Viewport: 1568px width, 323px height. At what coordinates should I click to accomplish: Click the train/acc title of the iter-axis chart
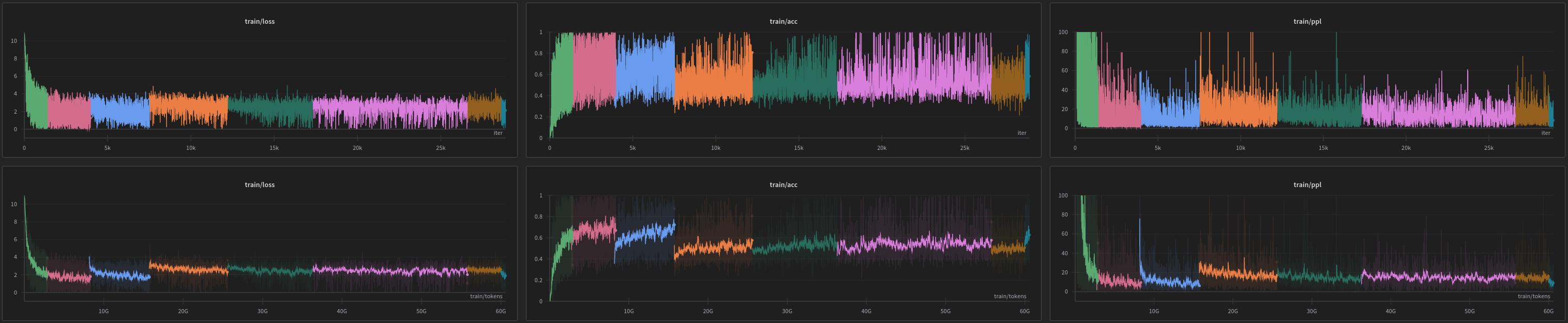tap(783, 21)
